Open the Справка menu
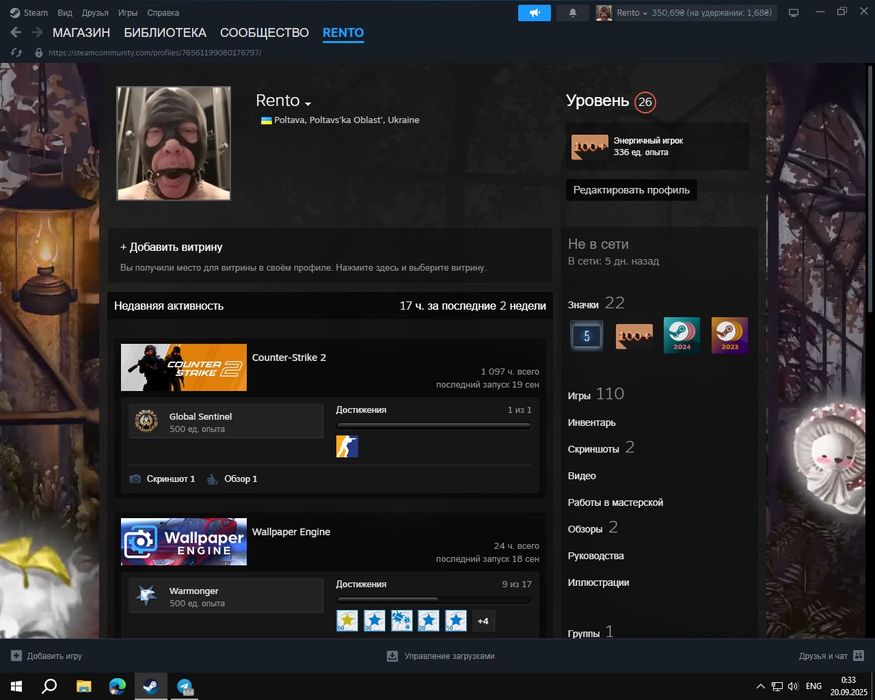Screen dimensions: 875x700 click(x=163, y=12)
